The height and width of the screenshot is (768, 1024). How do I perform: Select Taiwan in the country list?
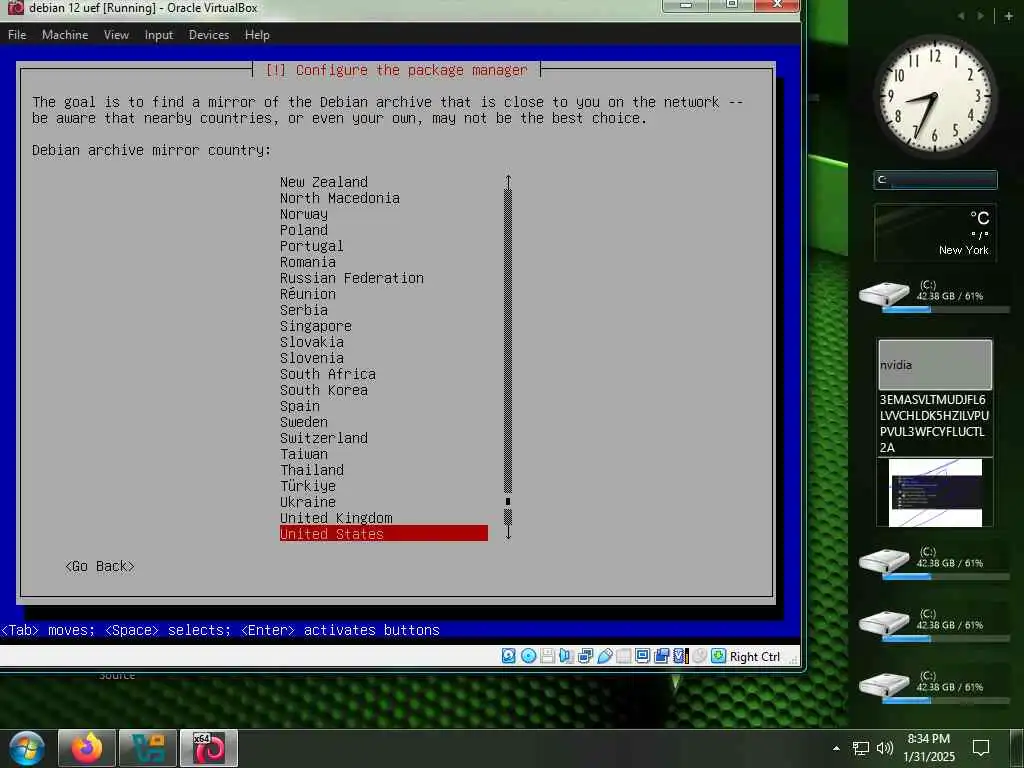[304, 454]
